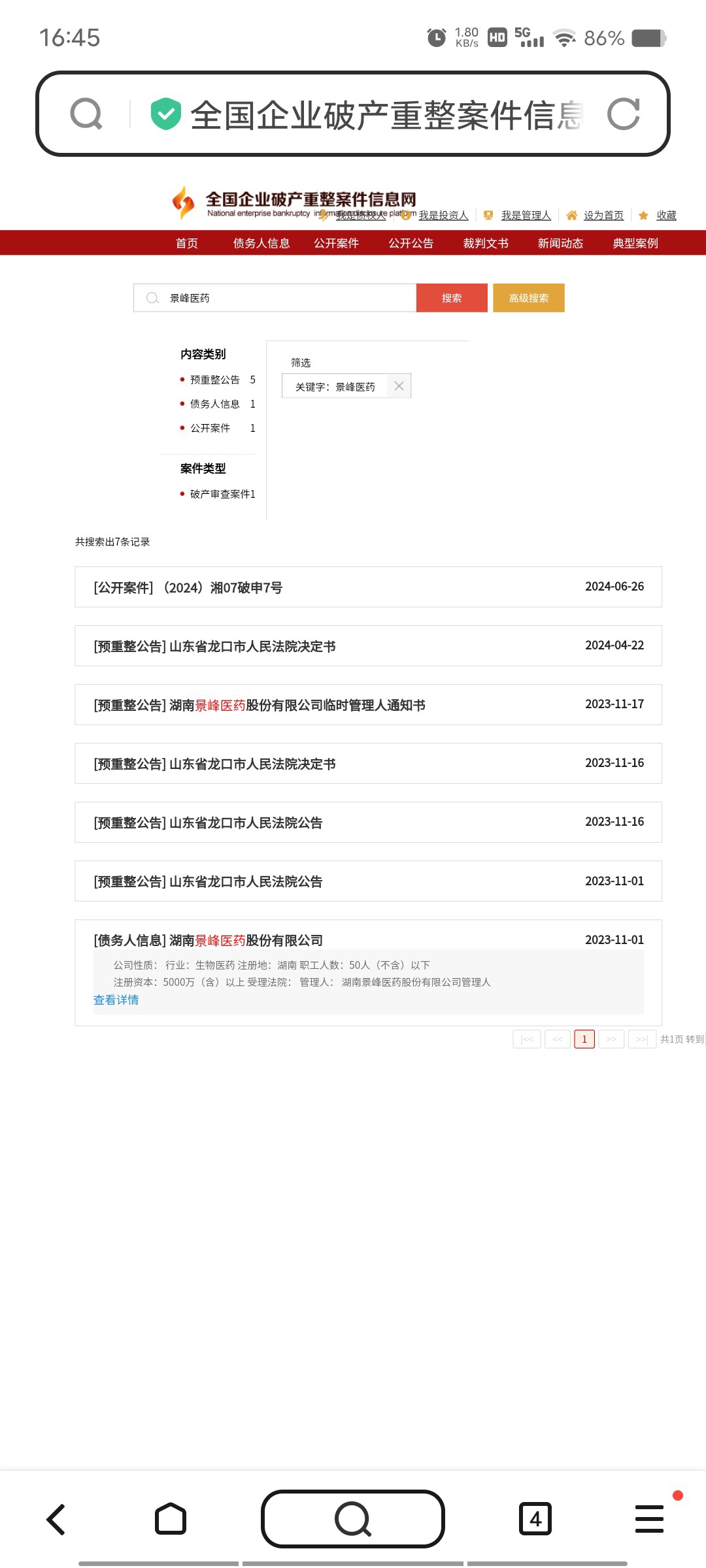Open the 2023-11-16 山东省龙口市人民法院决定书 result
The height and width of the screenshot is (1568, 706).
coord(369,763)
